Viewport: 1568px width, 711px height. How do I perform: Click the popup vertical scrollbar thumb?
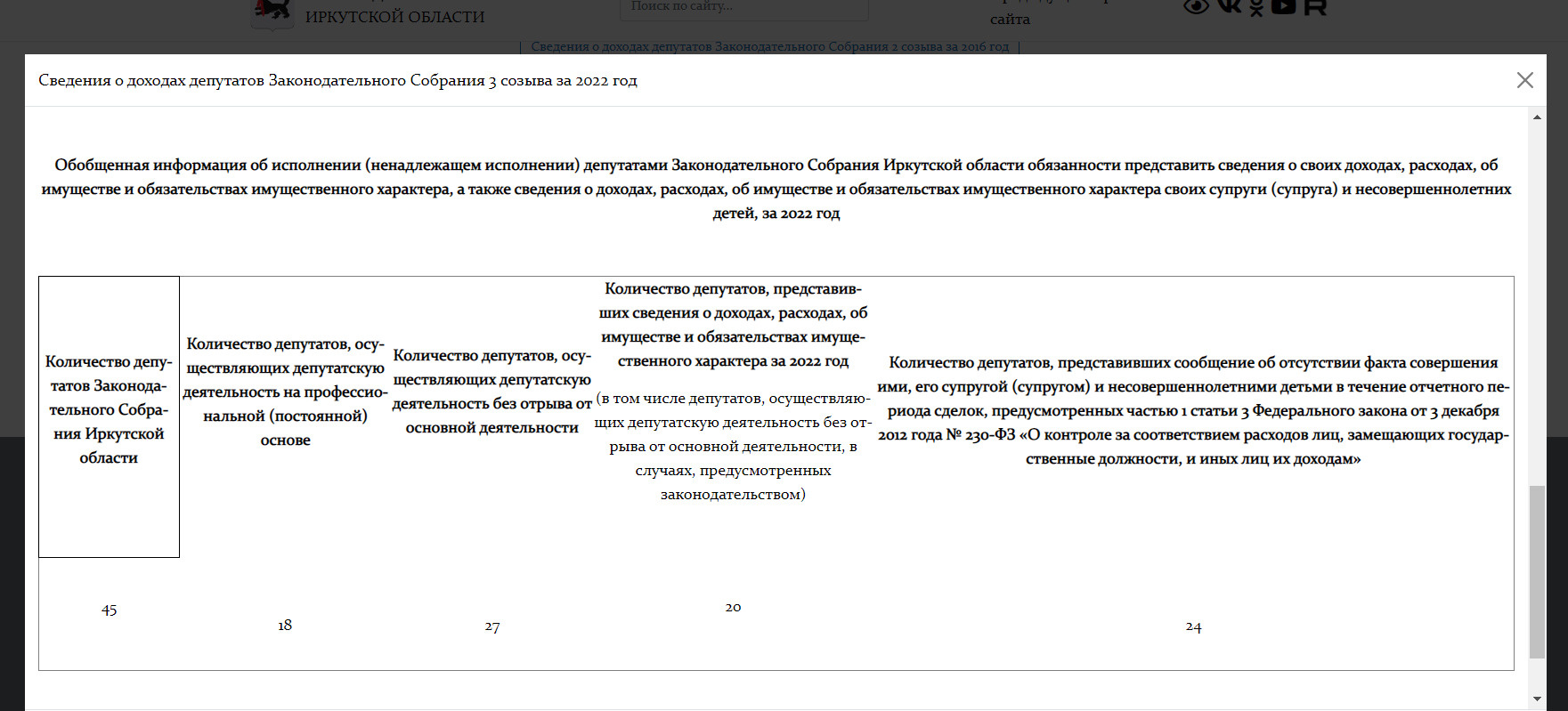click(x=1537, y=572)
